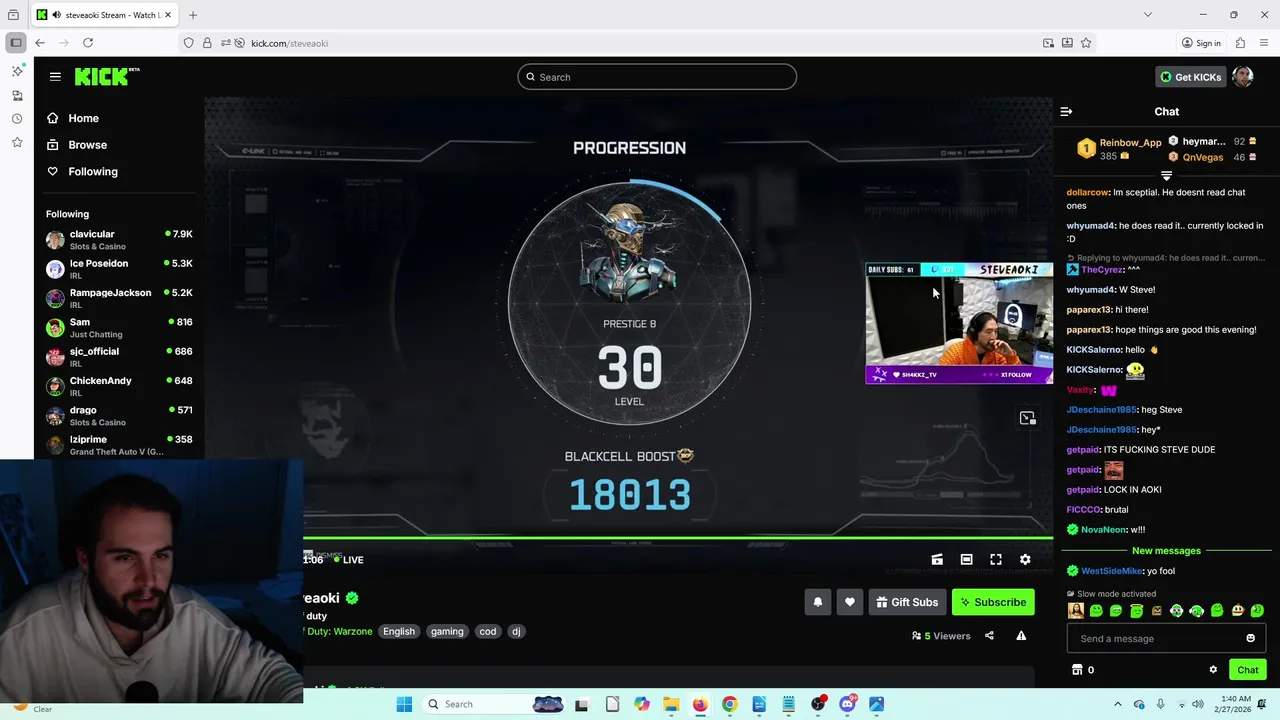Click the picture-in-picture icon on video

pyautogui.click(x=1027, y=418)
